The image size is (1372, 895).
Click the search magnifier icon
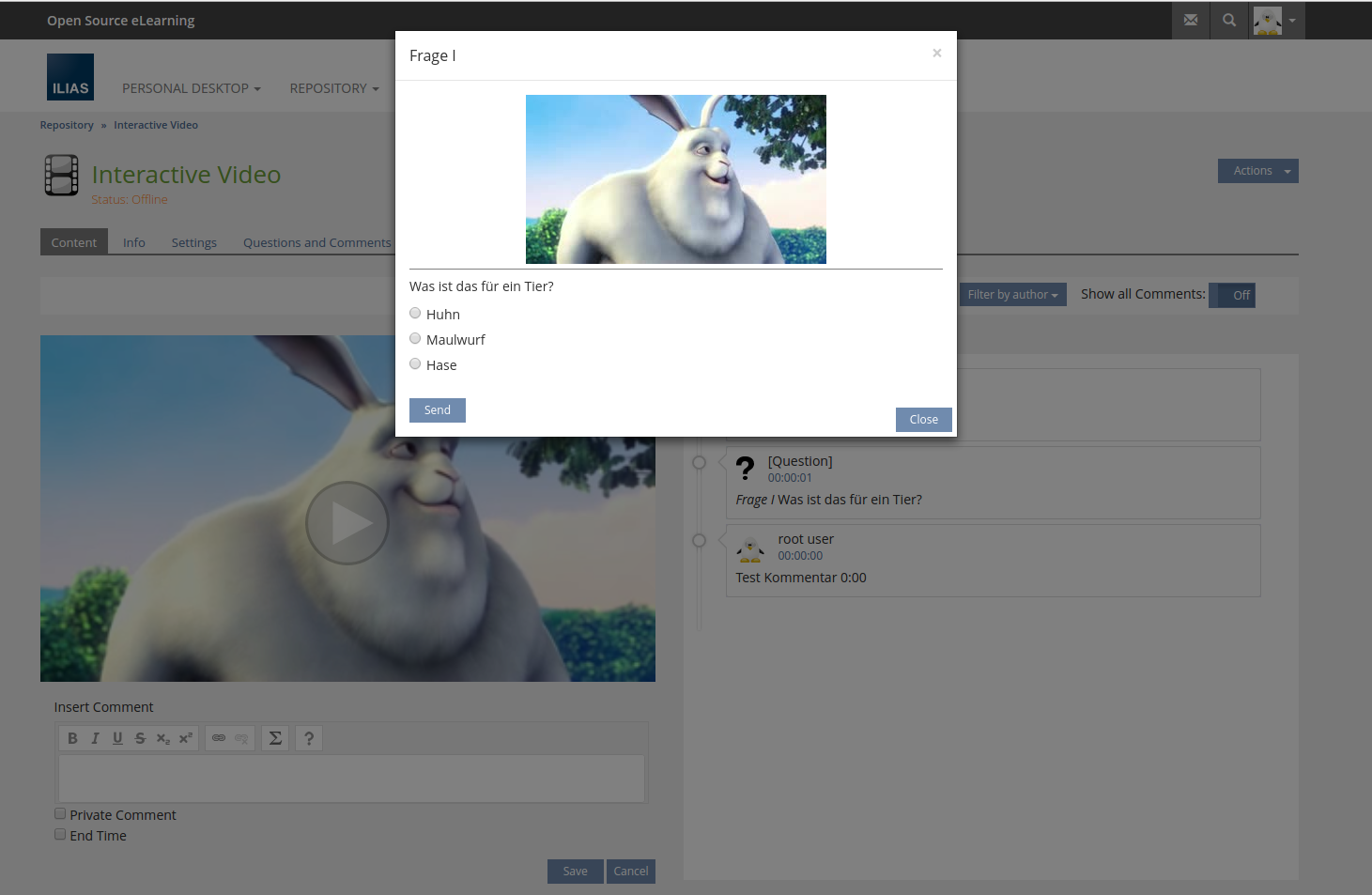click(1228, 20)
